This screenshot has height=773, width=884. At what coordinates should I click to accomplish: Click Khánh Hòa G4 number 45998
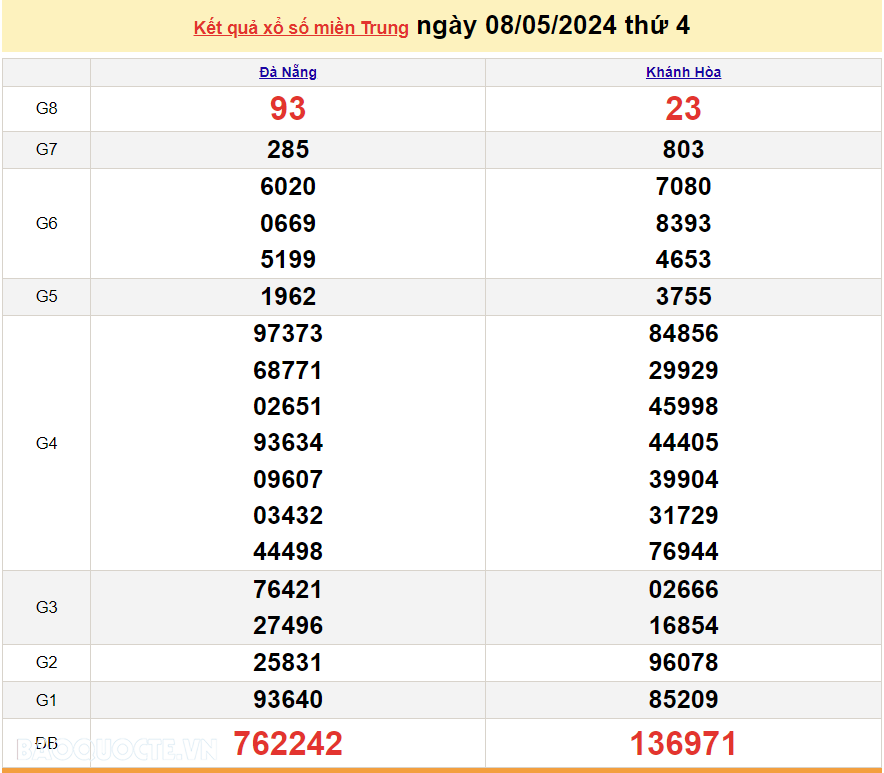coord(683,407)
